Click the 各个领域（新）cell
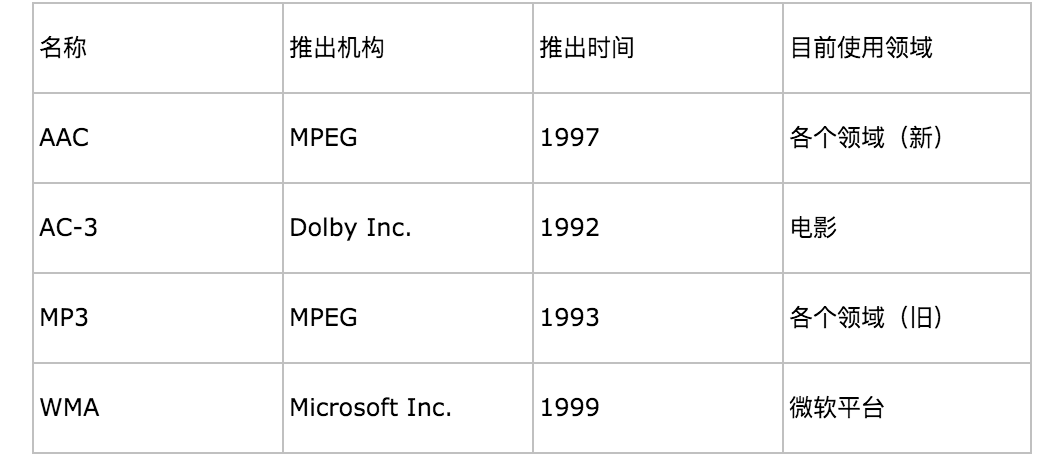Viewport: 1052px width, 472px height. [866, 137]
